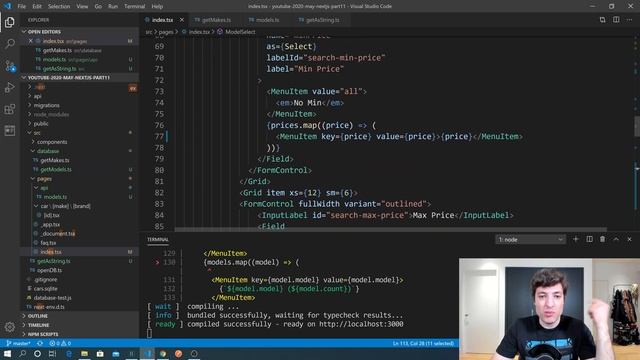Split the editor to the right
This screenshot has height=360, width=640.
coord(616,20)
